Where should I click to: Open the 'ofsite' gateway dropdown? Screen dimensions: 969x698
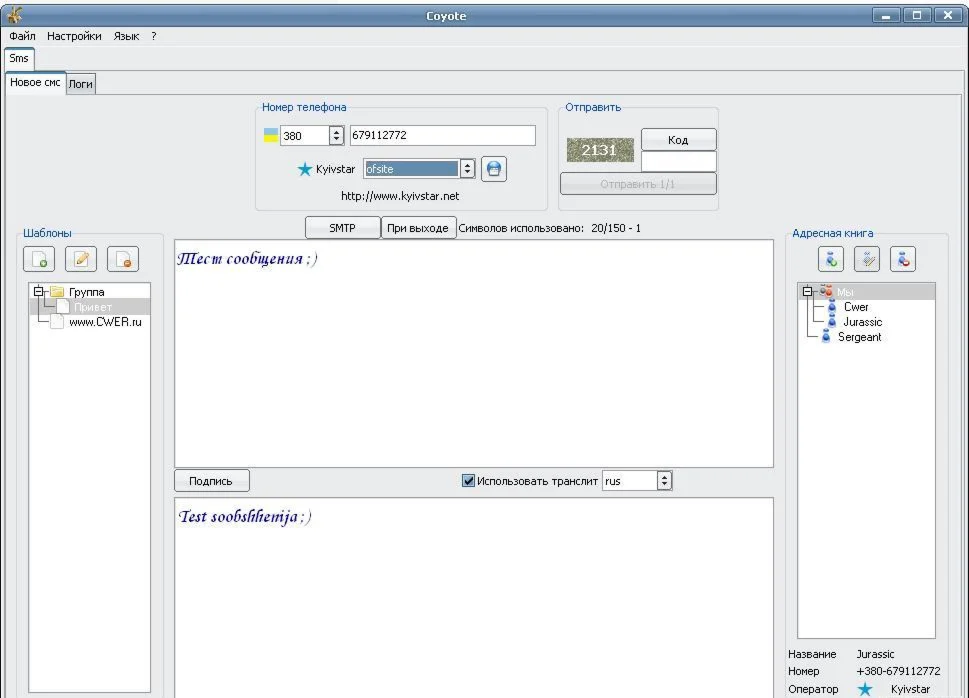tap(466, 169)
